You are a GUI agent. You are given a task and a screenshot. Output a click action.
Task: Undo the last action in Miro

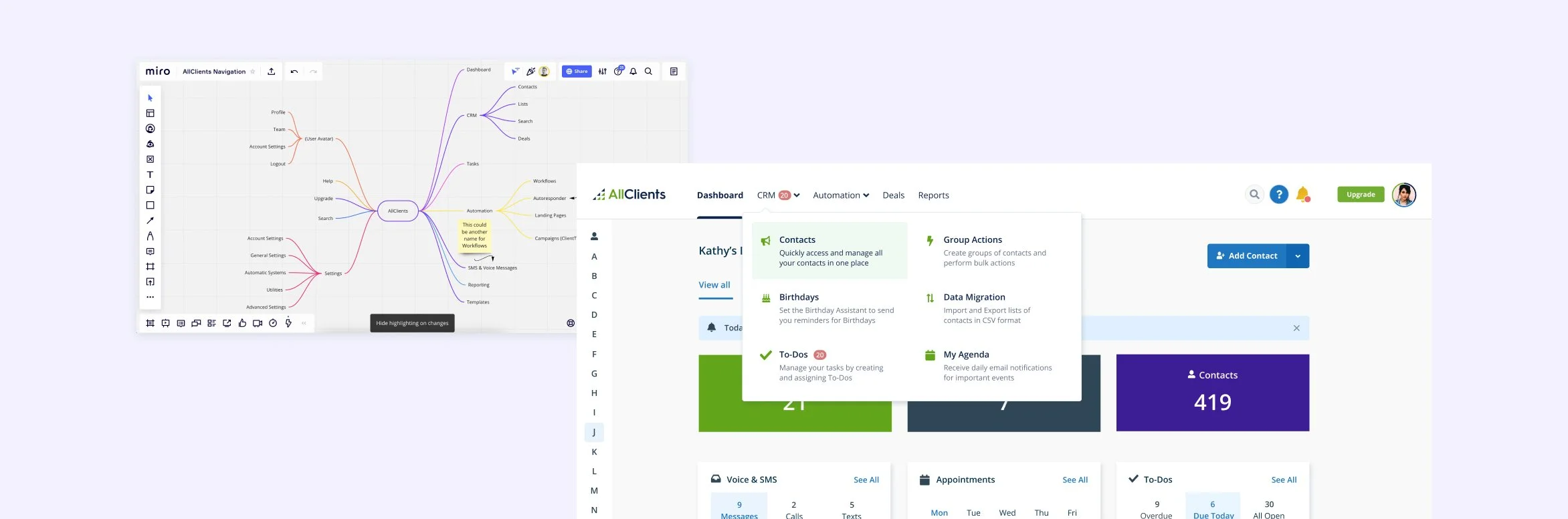(294, 72)
